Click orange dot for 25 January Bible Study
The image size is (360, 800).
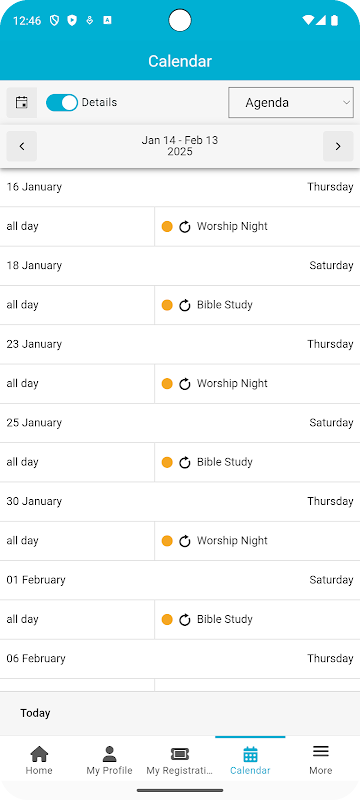pos(167,462)
